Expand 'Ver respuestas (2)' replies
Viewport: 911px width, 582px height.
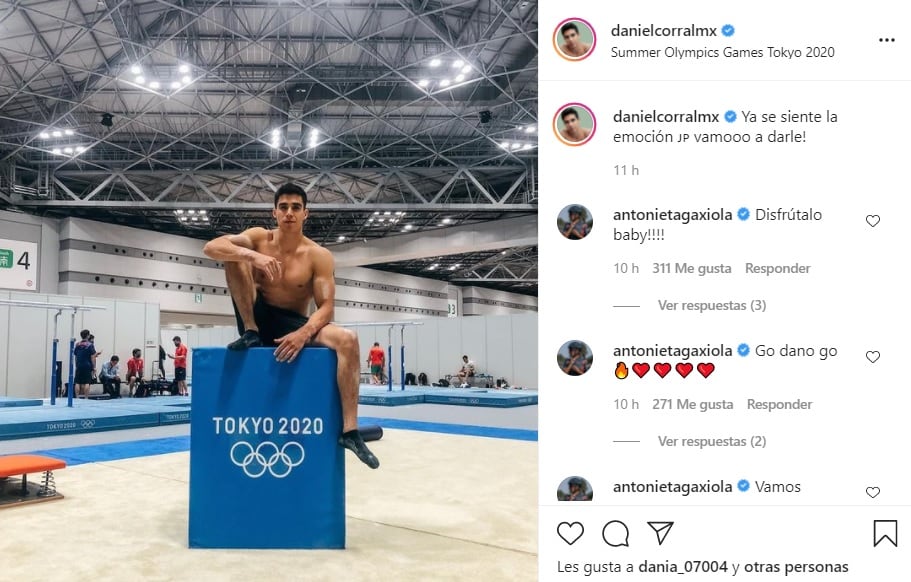click(x=712, y=441)
